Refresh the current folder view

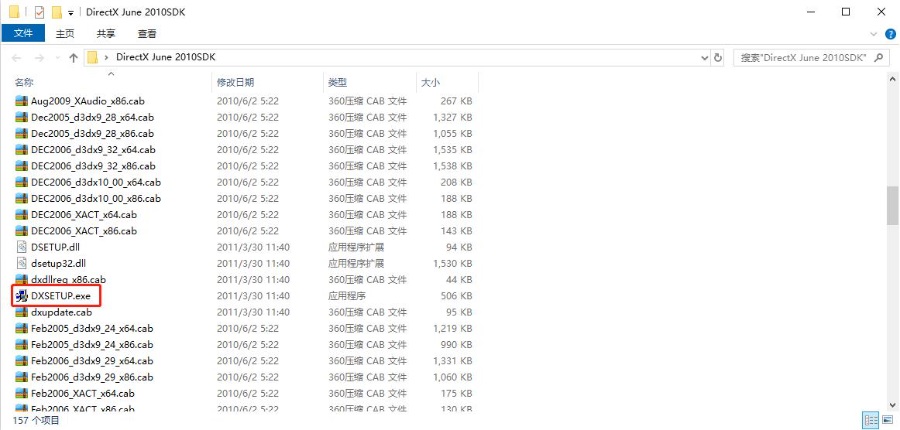click(x=718, y=57)
